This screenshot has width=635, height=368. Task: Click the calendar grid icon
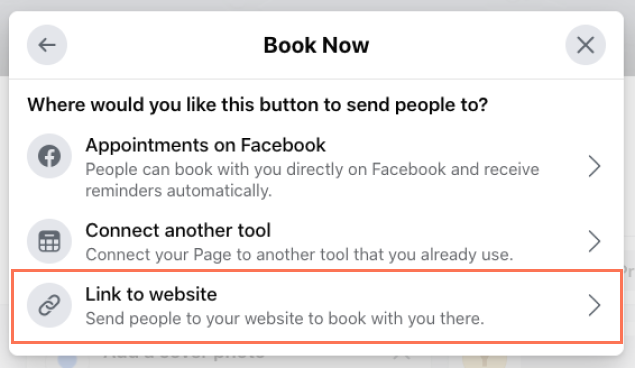tap(49, 241)
